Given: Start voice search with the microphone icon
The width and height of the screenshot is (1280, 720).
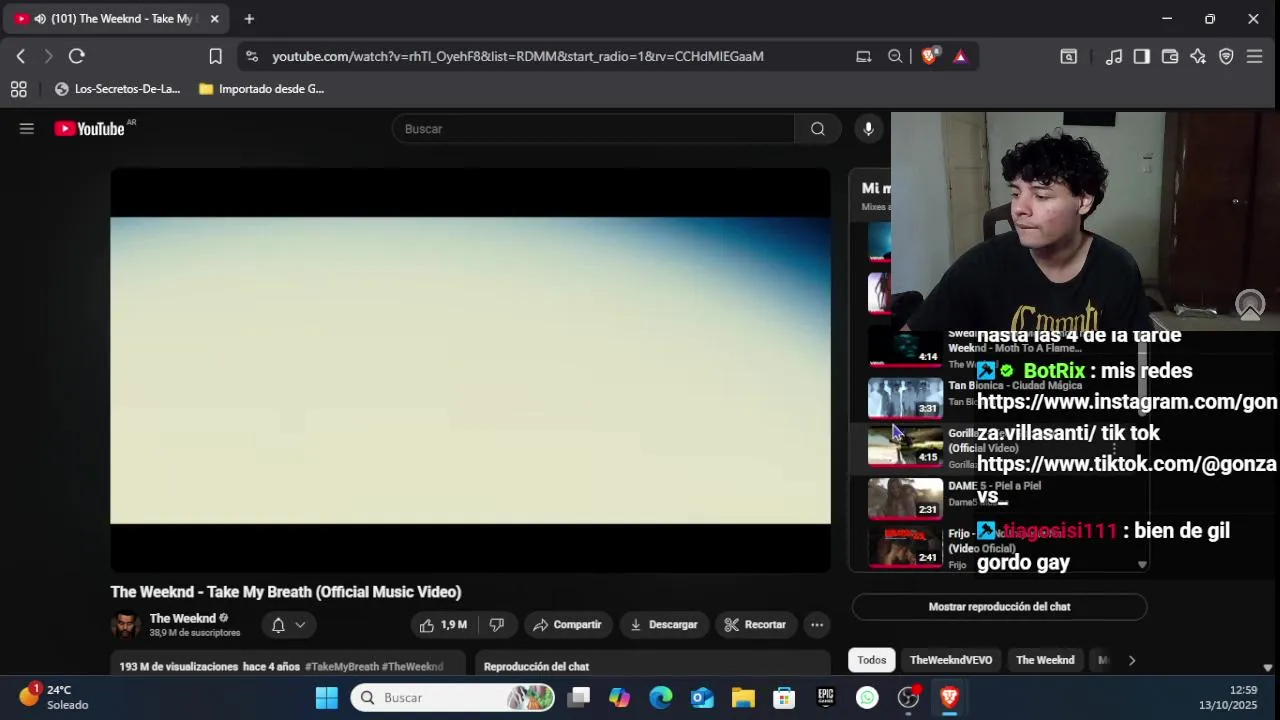Looking at the screenshot, I should 868,128.
